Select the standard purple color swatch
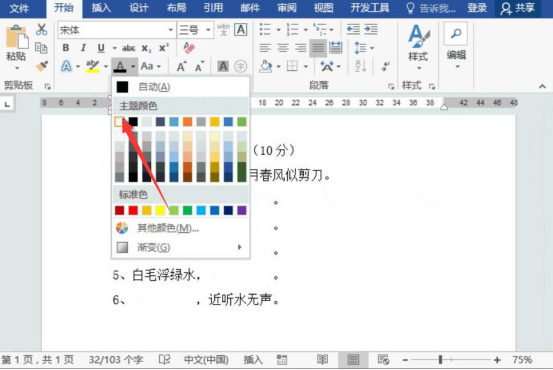Screen dimensions: 553x370 pyautogui.click(x=242, y=211)
